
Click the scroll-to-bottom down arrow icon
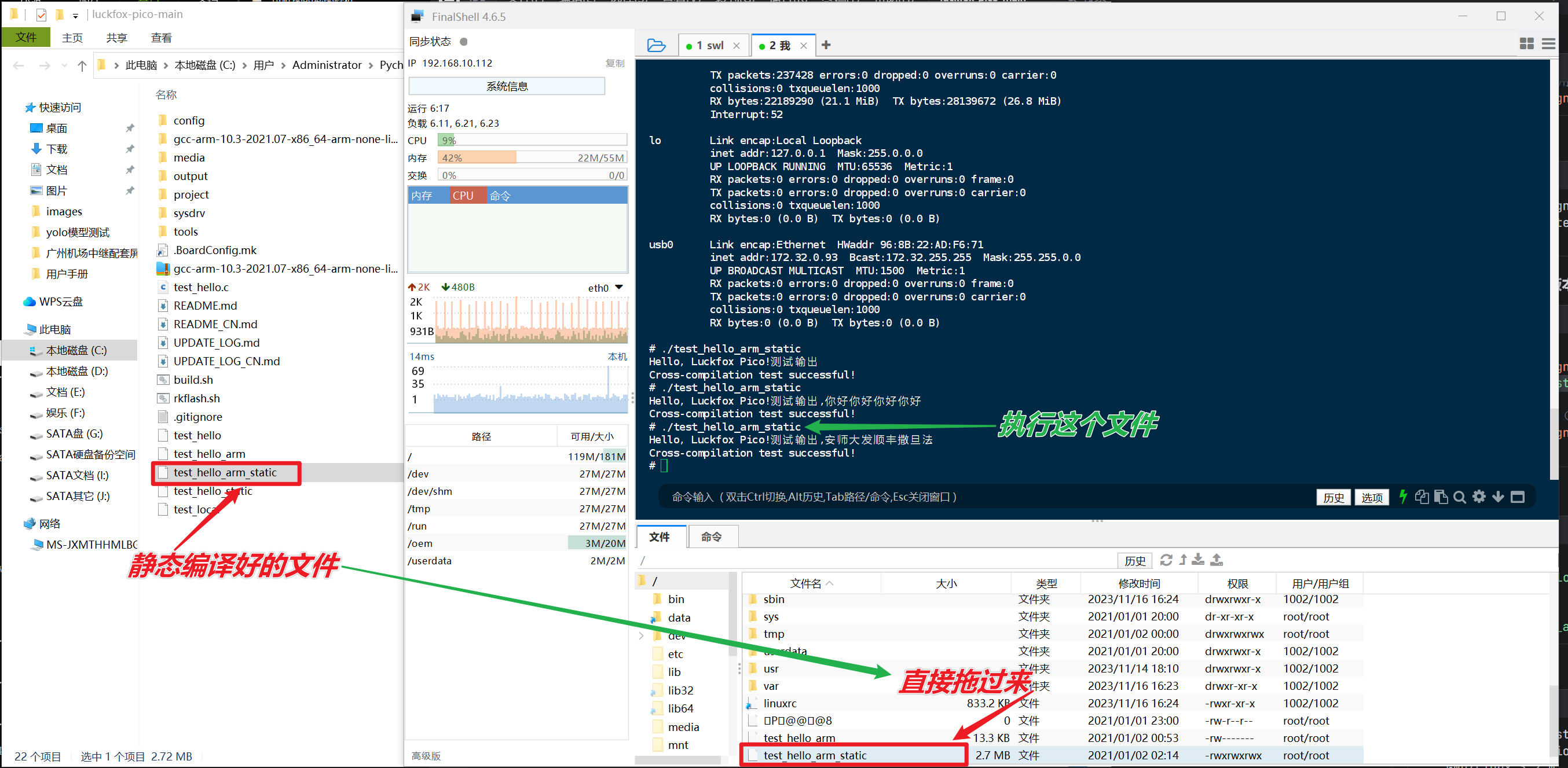[x=1498, y=497]
